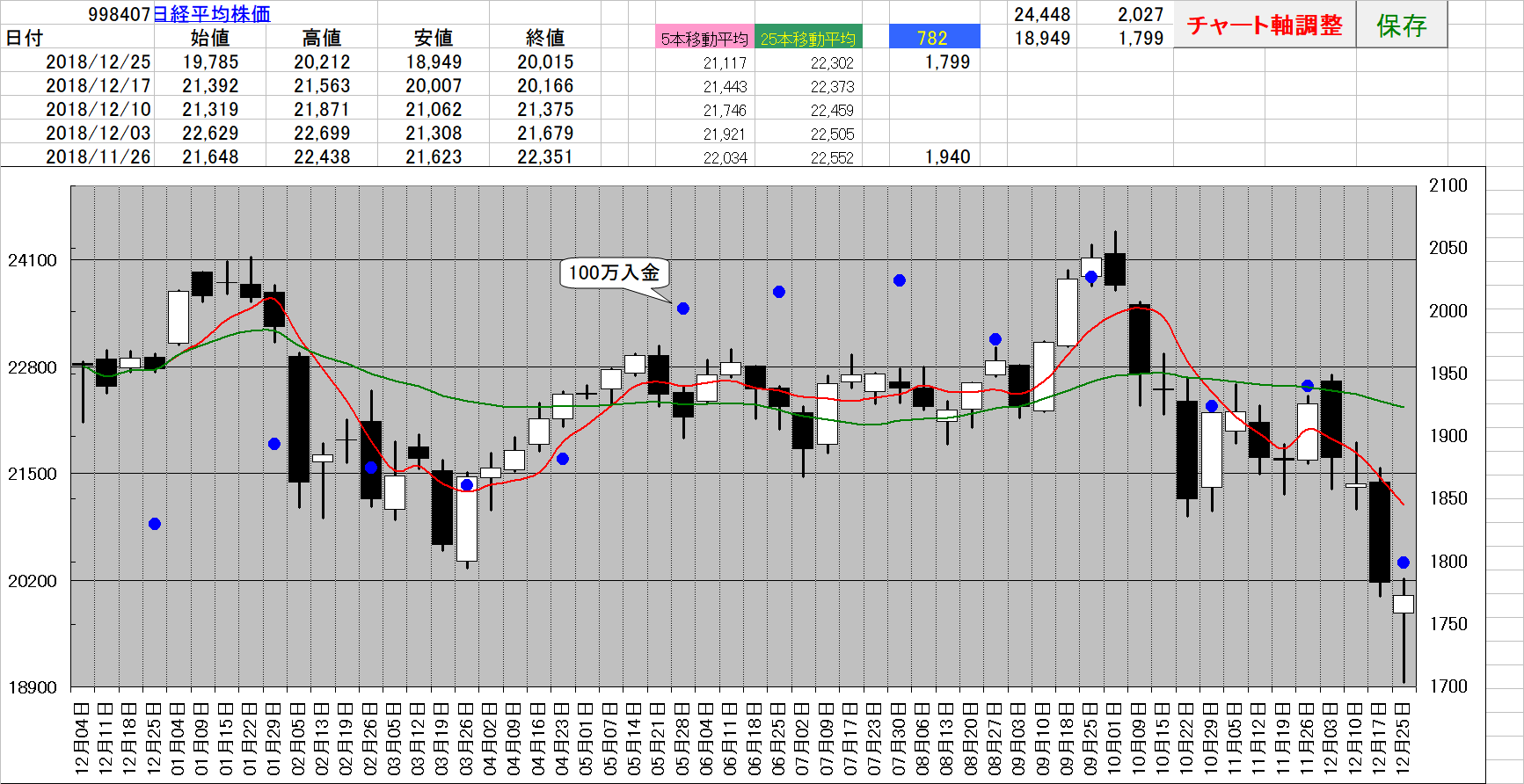Select the pink 5本移動平均 header cell
Viewport: 1524px width, 784px height.
coord(704,39)
